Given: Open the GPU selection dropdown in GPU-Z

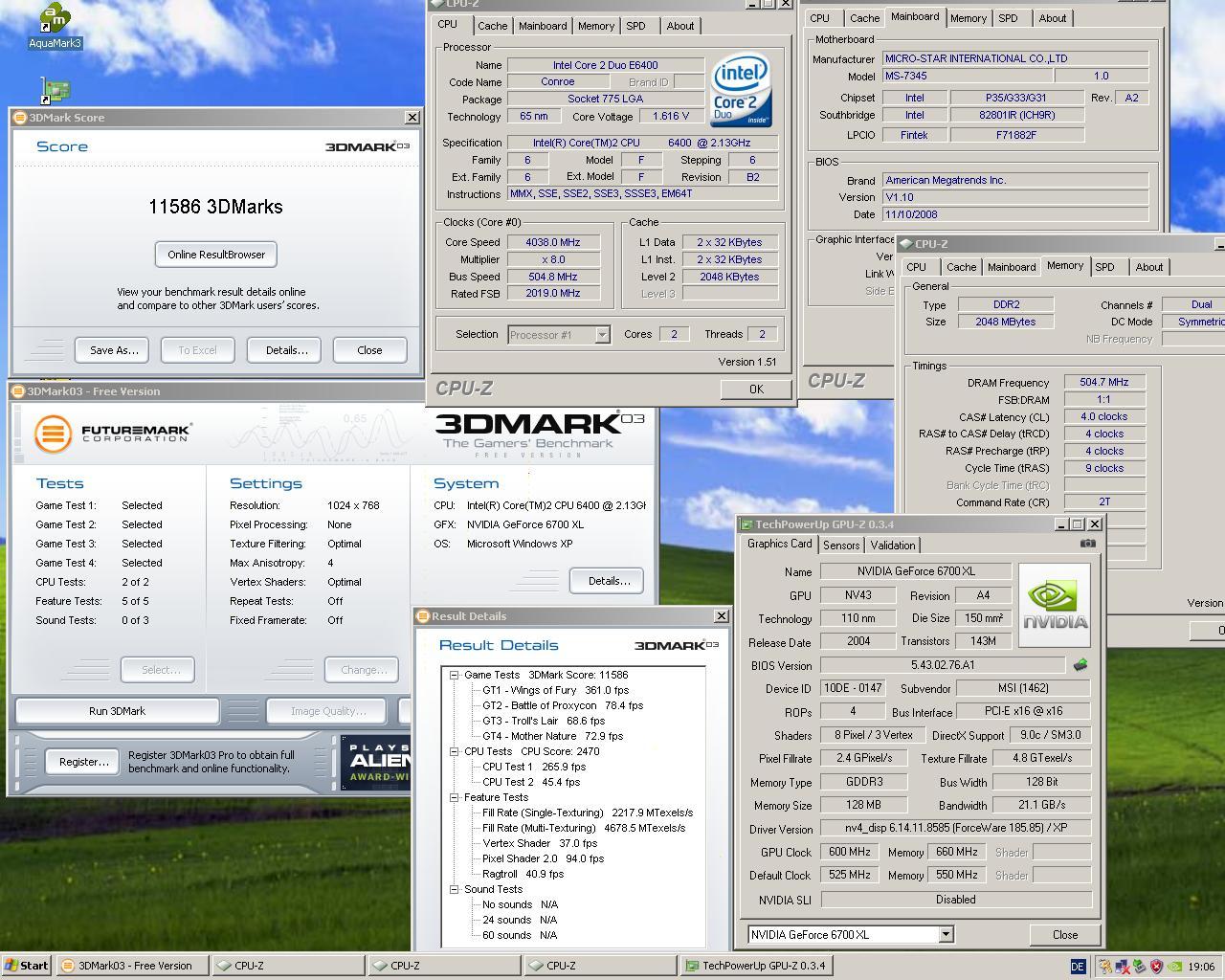Looking at the screenshot, I should point(946,935).
